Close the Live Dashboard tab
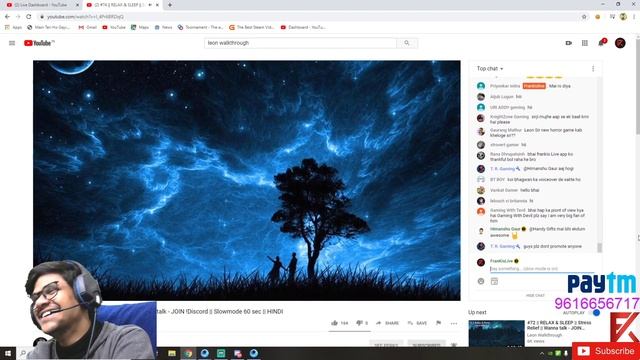The image size is (640, 360). pyautogui.click(x=78, y=5)
